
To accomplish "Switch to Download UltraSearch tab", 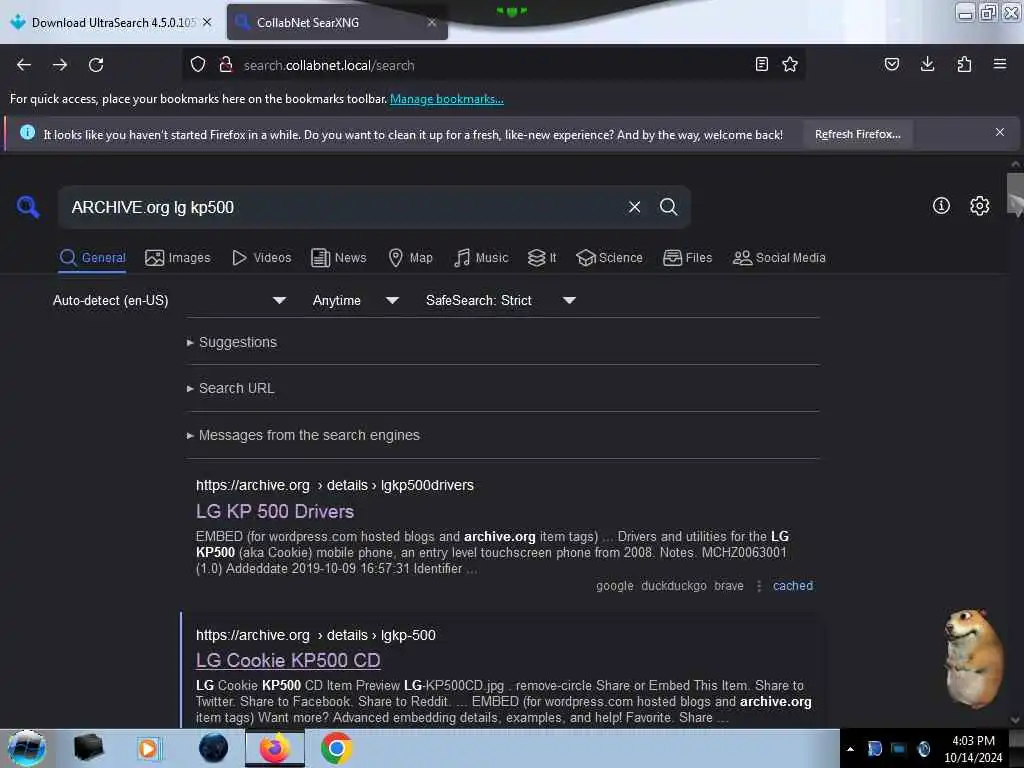I will click(x=113, y=22).
